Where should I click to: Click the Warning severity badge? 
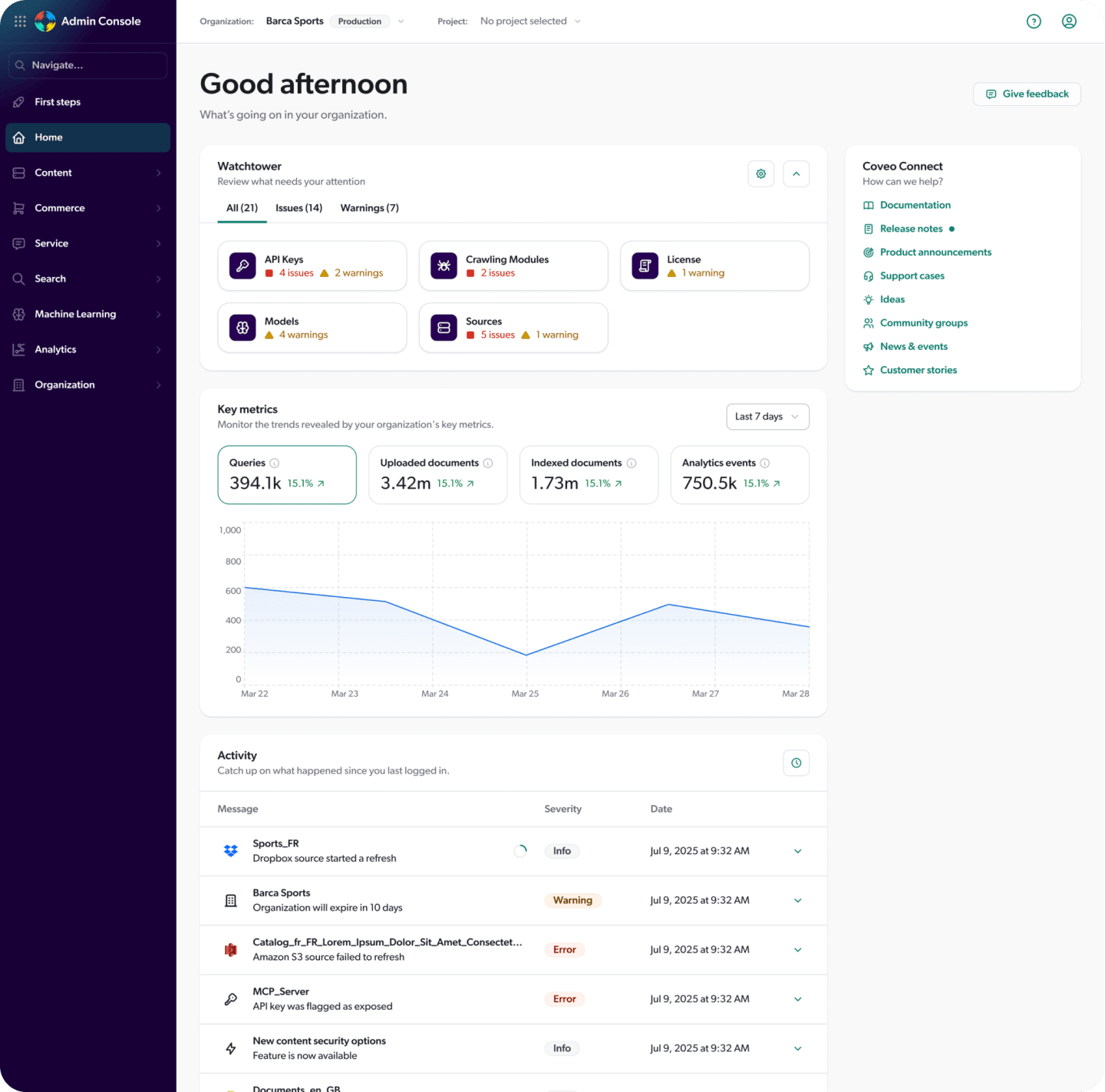[x=573, y=901]
